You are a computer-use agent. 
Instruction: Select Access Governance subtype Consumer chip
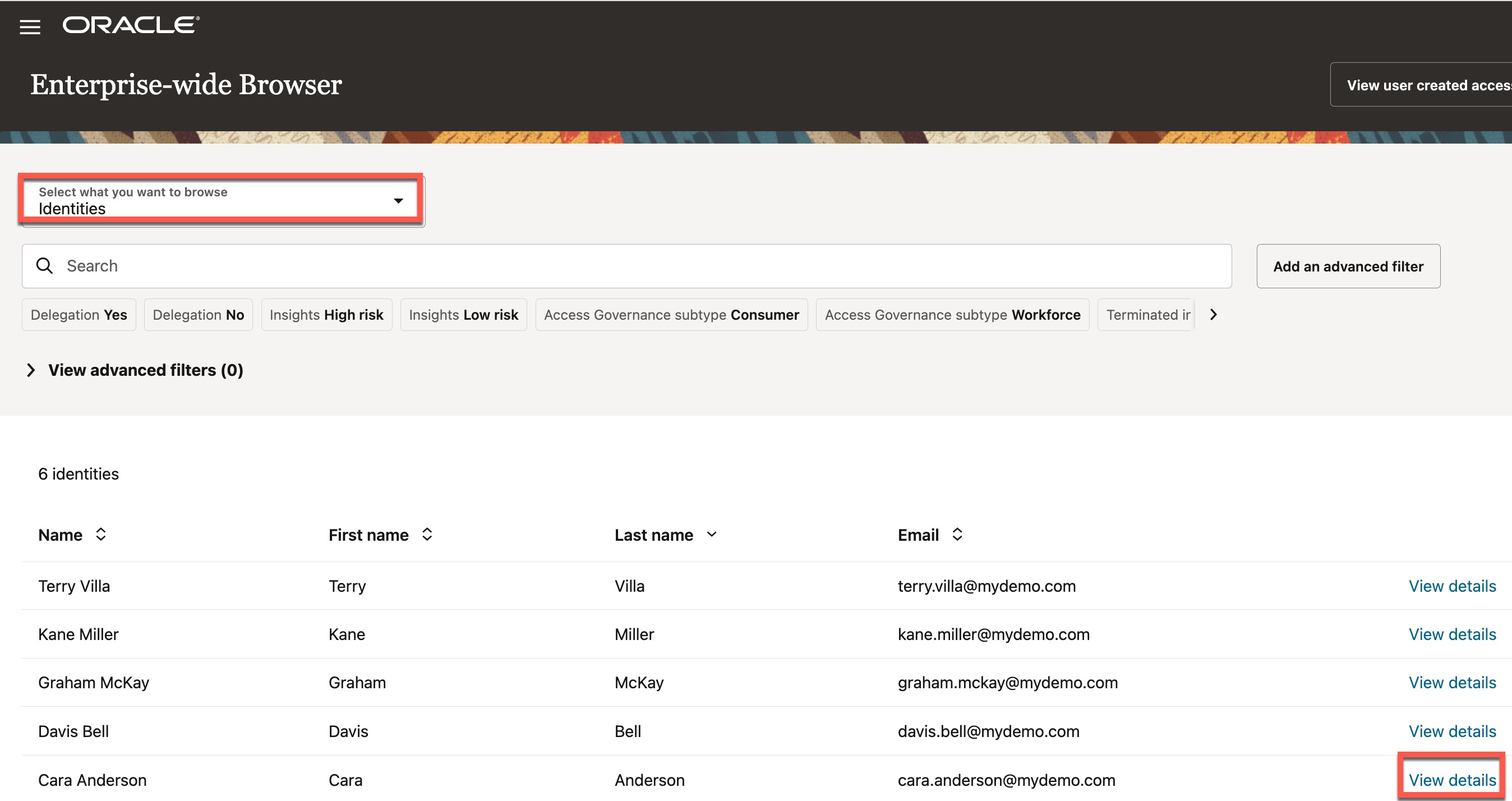click(x=671, y=315)
